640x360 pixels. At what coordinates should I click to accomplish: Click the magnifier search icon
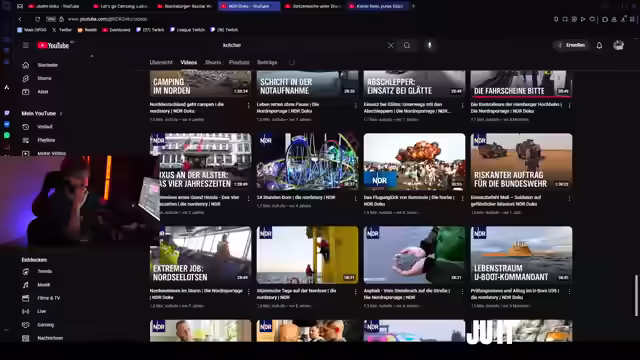[x=407, y=45]
